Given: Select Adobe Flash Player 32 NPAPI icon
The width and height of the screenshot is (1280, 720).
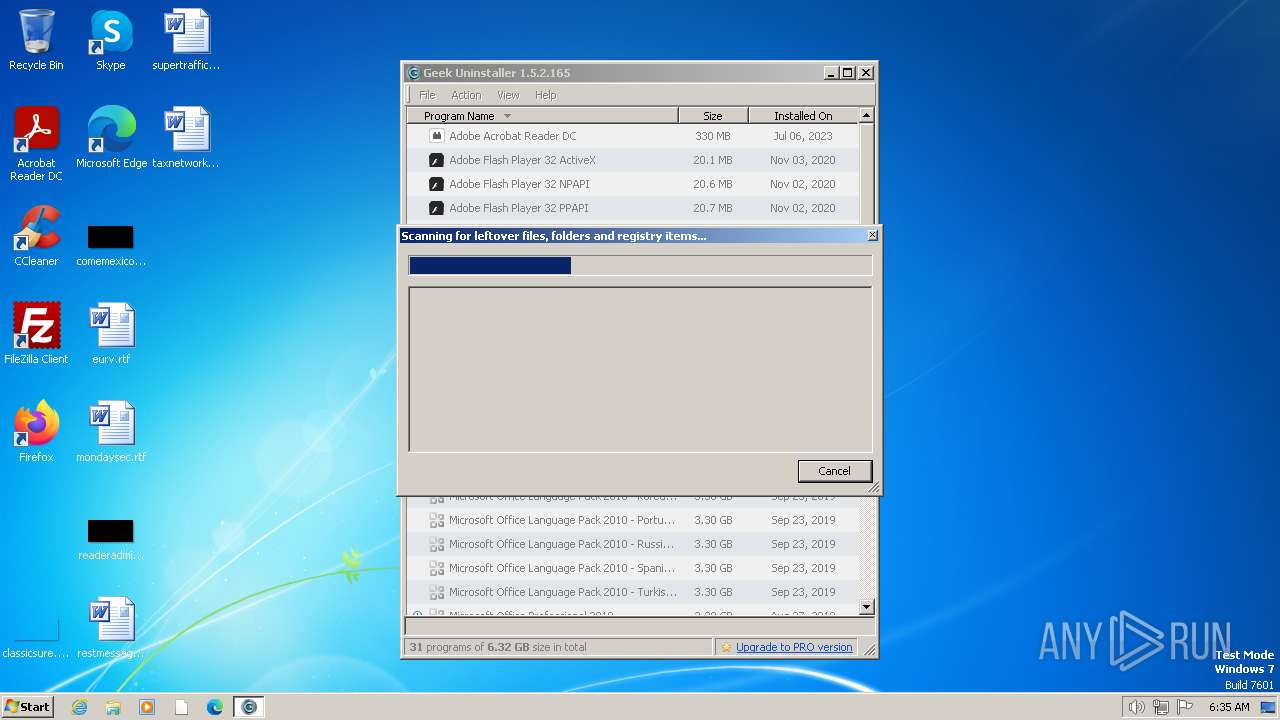Looking at the screenshot, I should pos(436,184).
